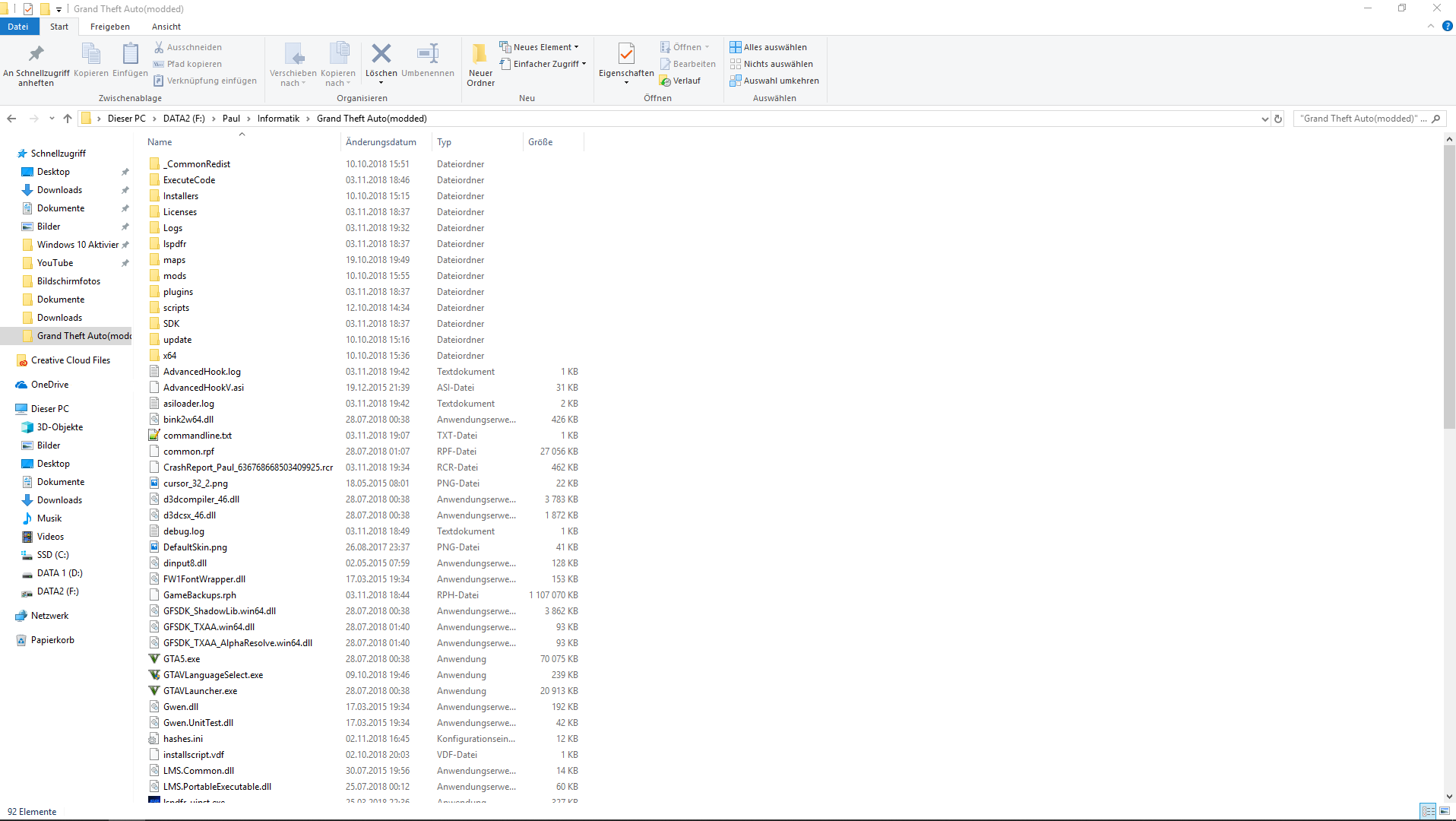Select Creative Cloud Files in sidebar
The width and height of the screenshot is (1456, 821).
coord(71,360)
